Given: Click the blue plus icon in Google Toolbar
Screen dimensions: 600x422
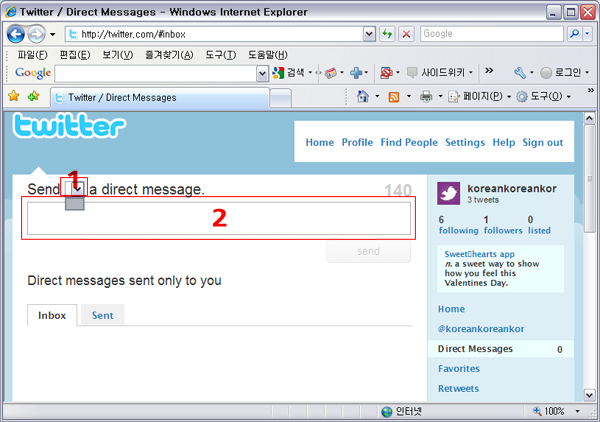Looking at the screenshot, I should [356, 73].
